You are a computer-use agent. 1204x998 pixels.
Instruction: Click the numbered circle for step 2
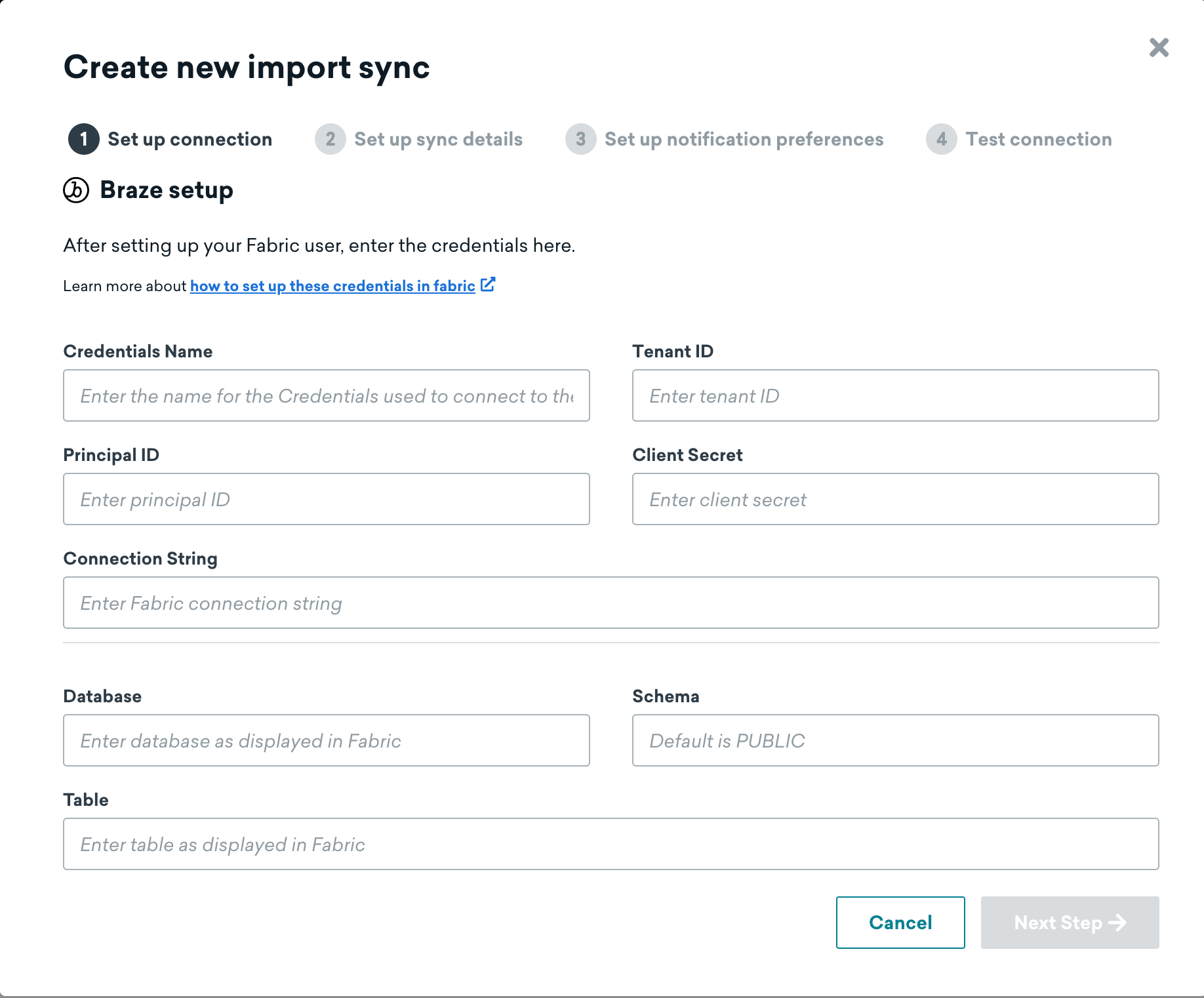coord(331,139)
